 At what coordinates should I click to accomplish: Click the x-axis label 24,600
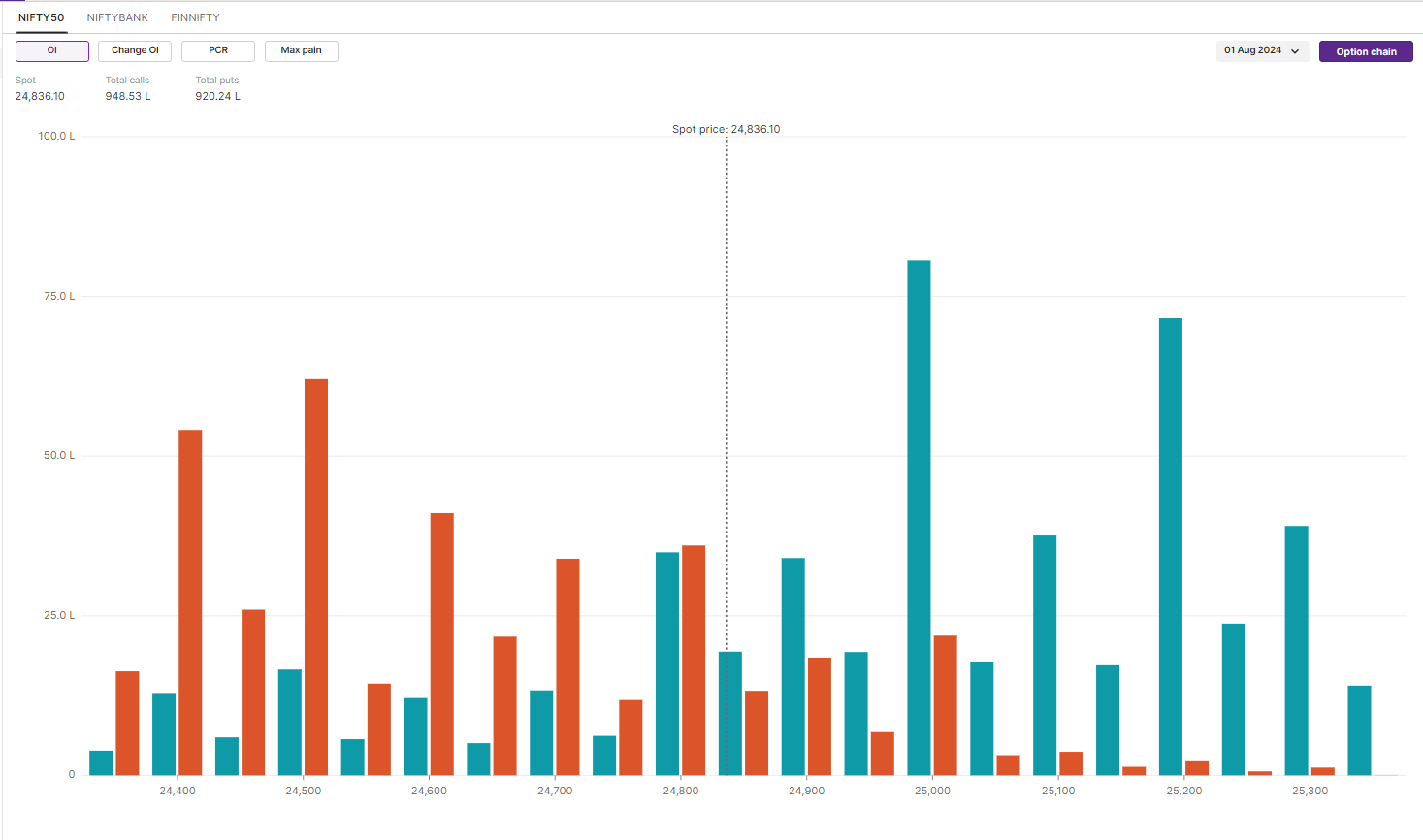[429, 791]
